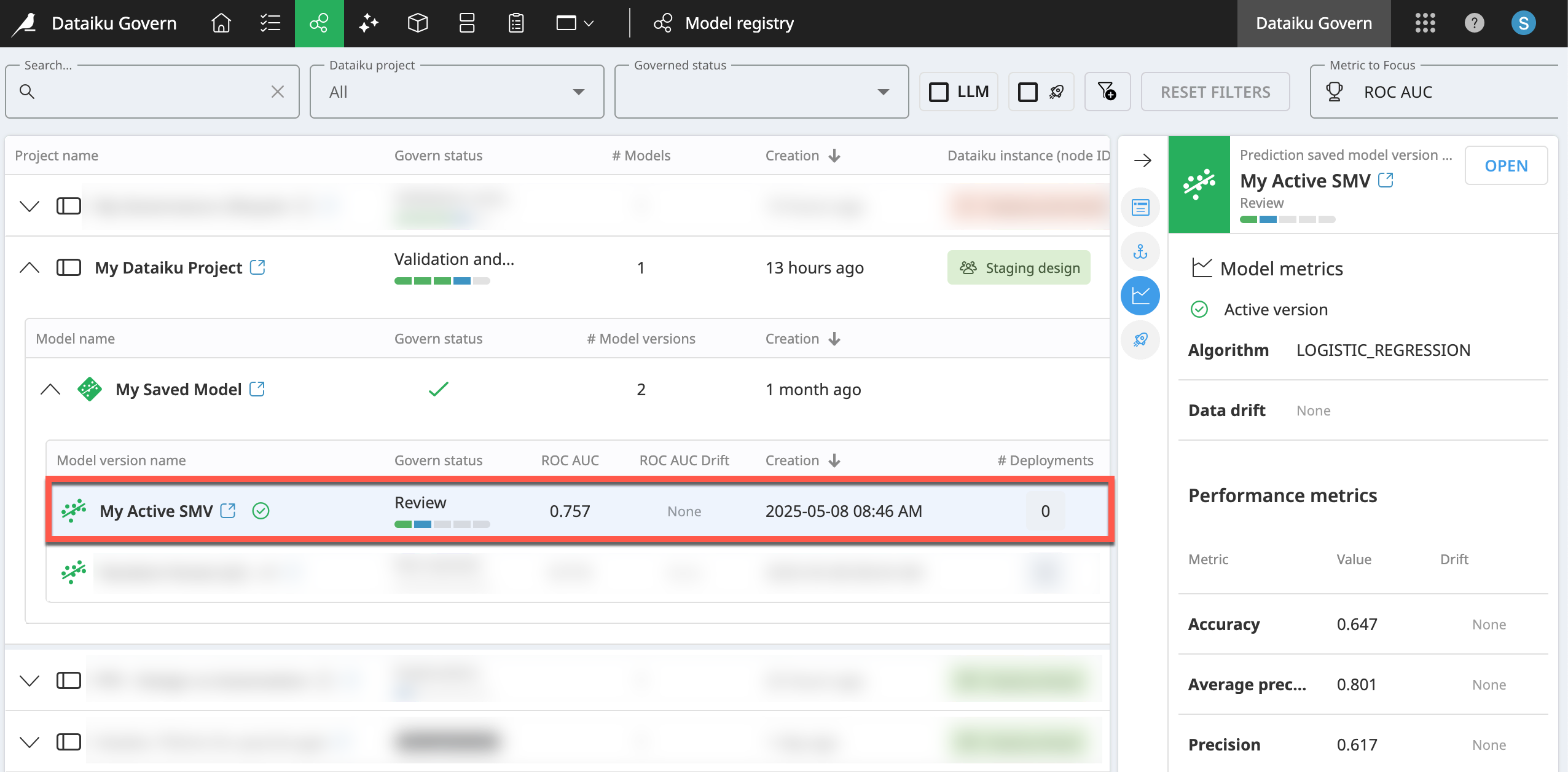This screenshot has height=772, width=1568.
Task: Open the help question mark icon
Action: coord(1474,23)
